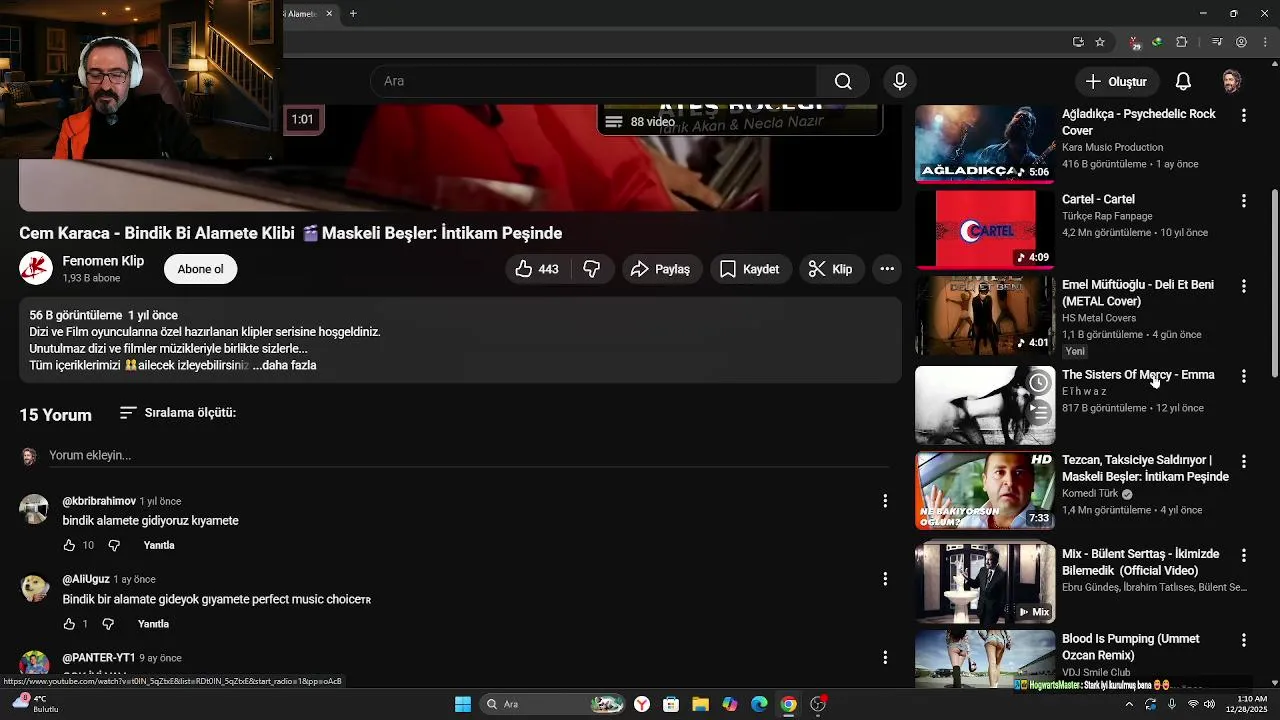Dislike the comment by @kbribrahimov

(x=114, y=545)
